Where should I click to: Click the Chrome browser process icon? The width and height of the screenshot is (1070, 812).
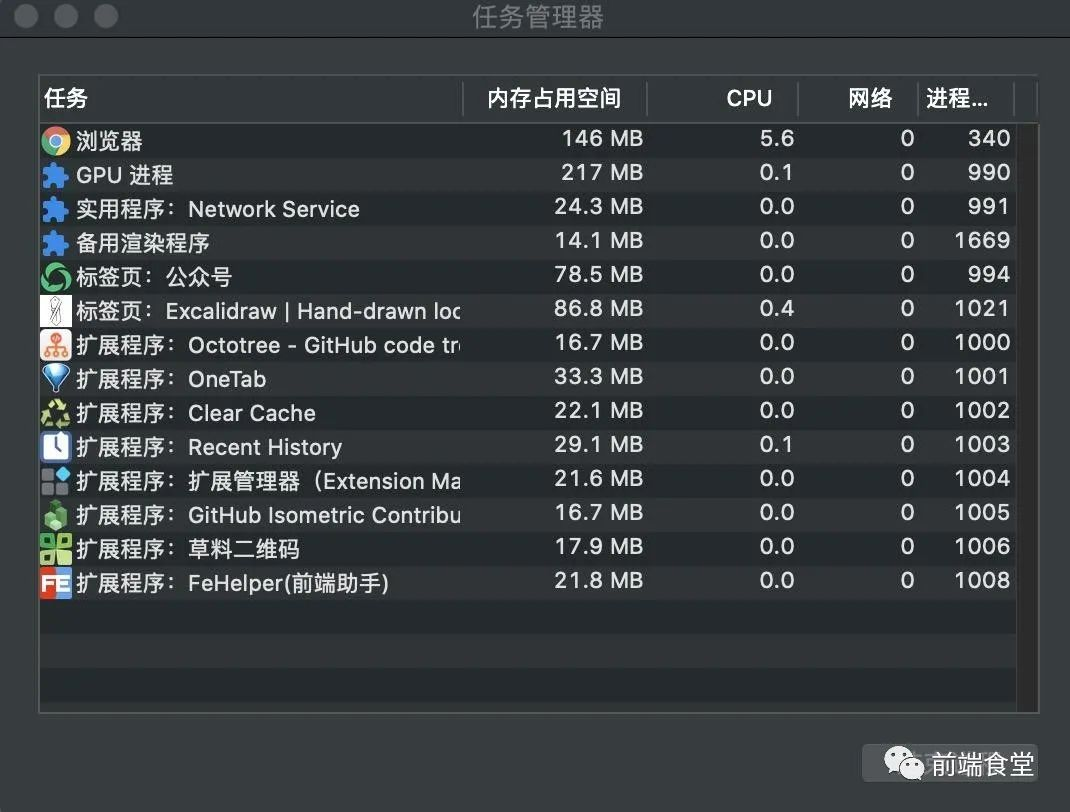(x=56, y=141)
